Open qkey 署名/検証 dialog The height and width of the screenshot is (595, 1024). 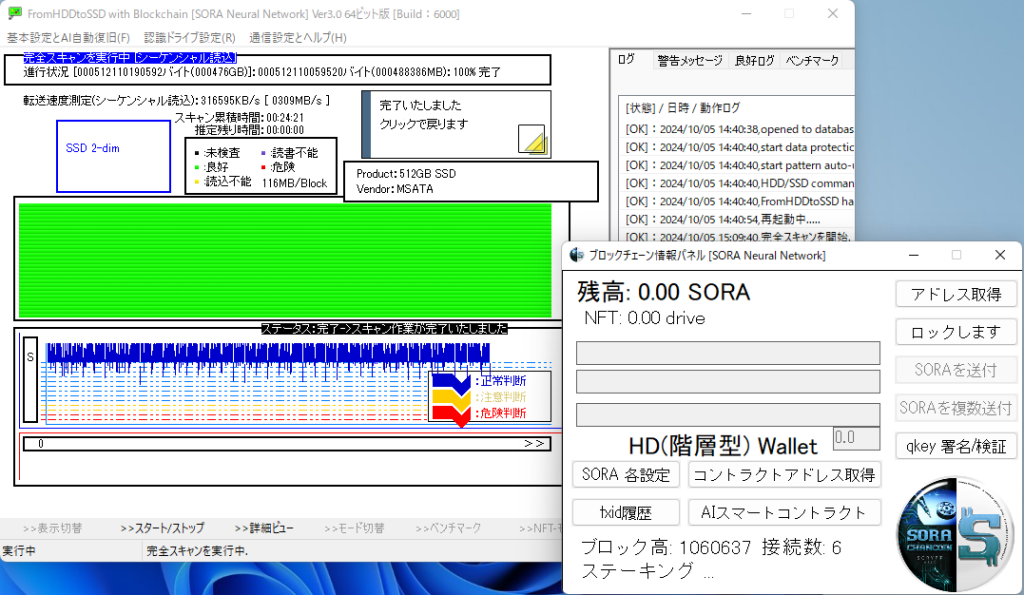click(x=956, y=446)
